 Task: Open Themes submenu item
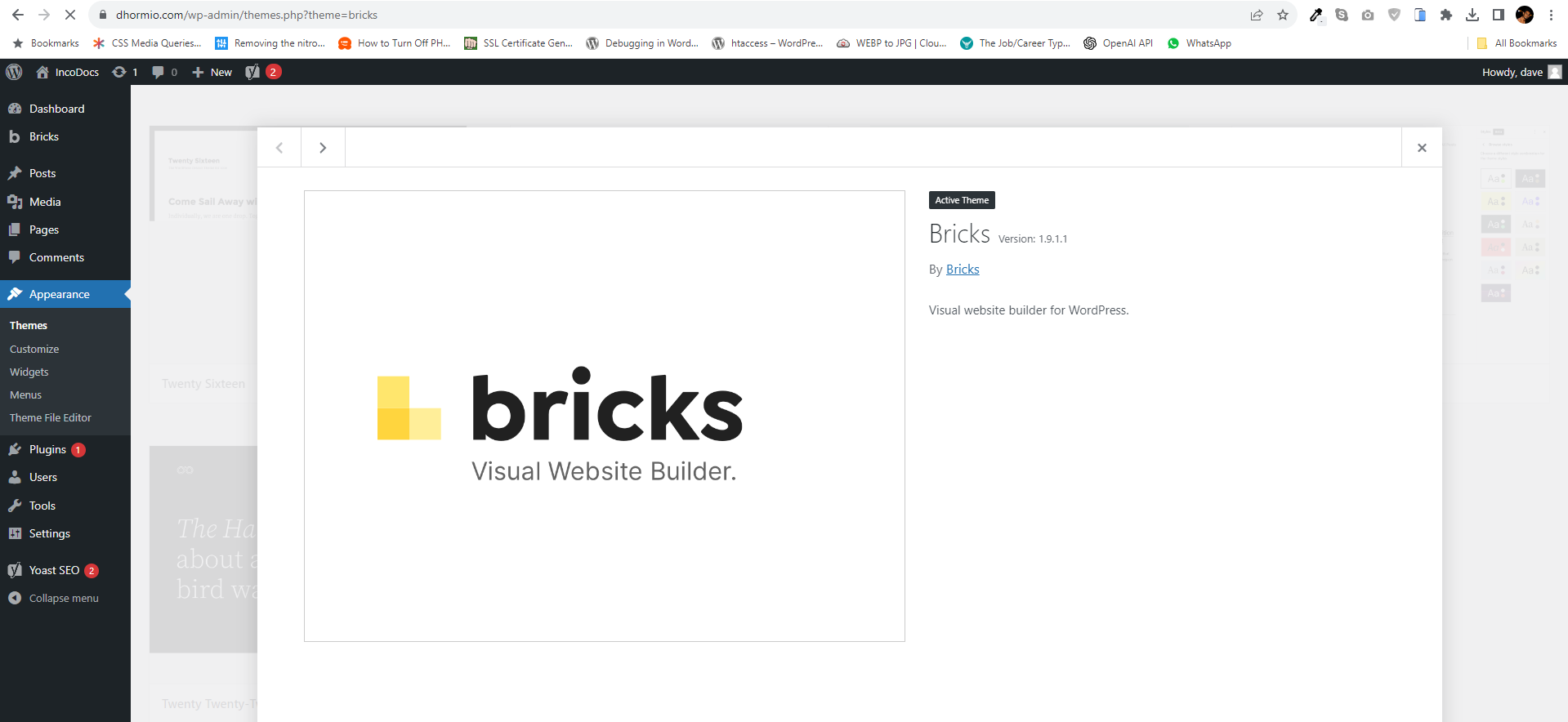click(x=29, y=325)
